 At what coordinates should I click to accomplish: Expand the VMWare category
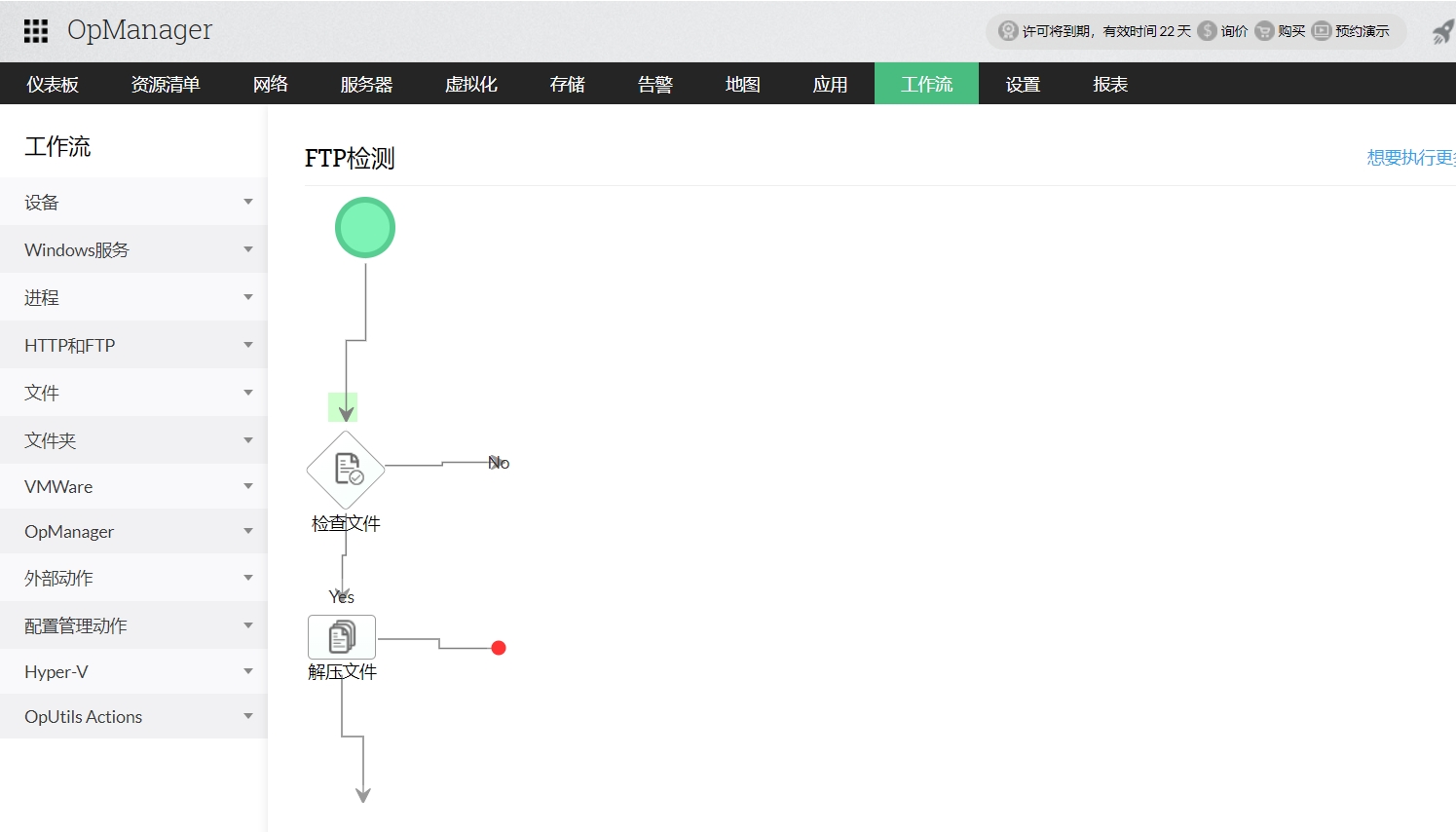[x=133, y=486]
